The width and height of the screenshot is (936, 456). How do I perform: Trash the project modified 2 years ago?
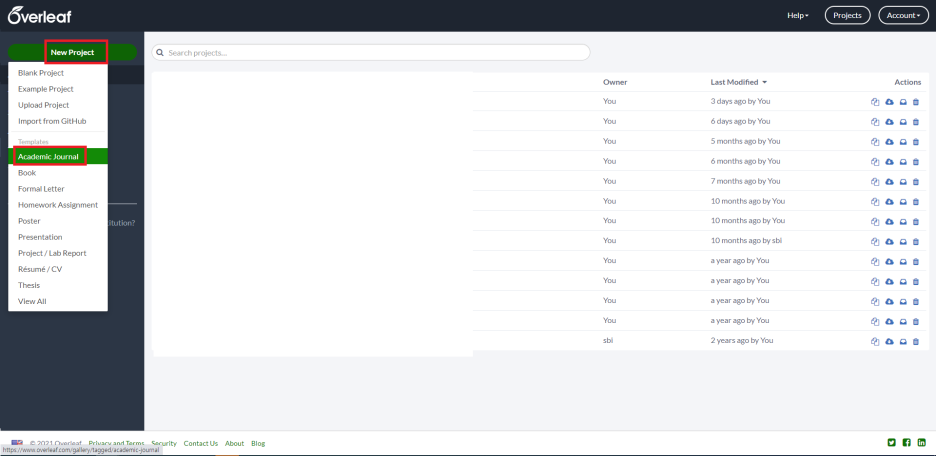(916, 341)
